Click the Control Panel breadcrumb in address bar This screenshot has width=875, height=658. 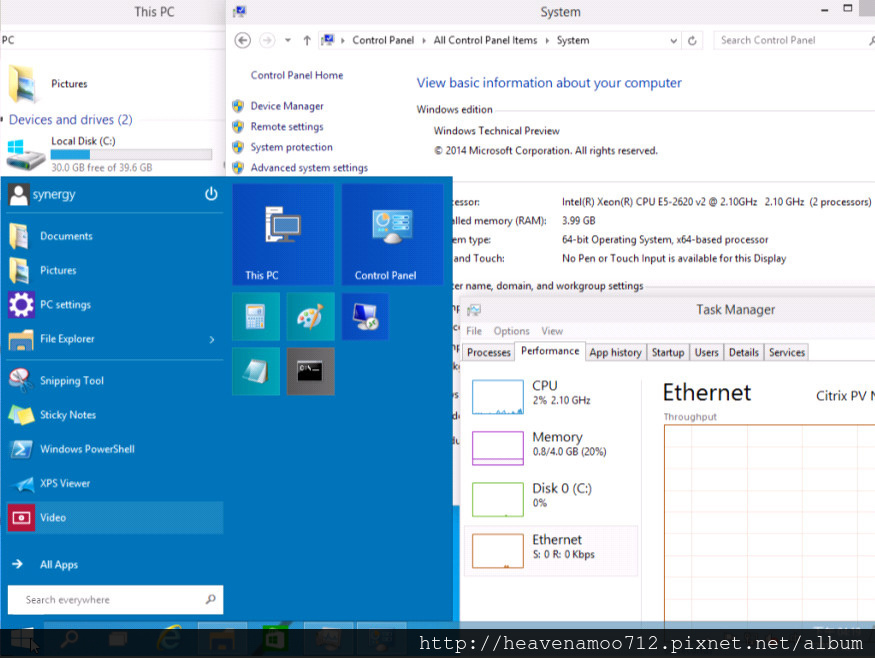click(383, 40)
